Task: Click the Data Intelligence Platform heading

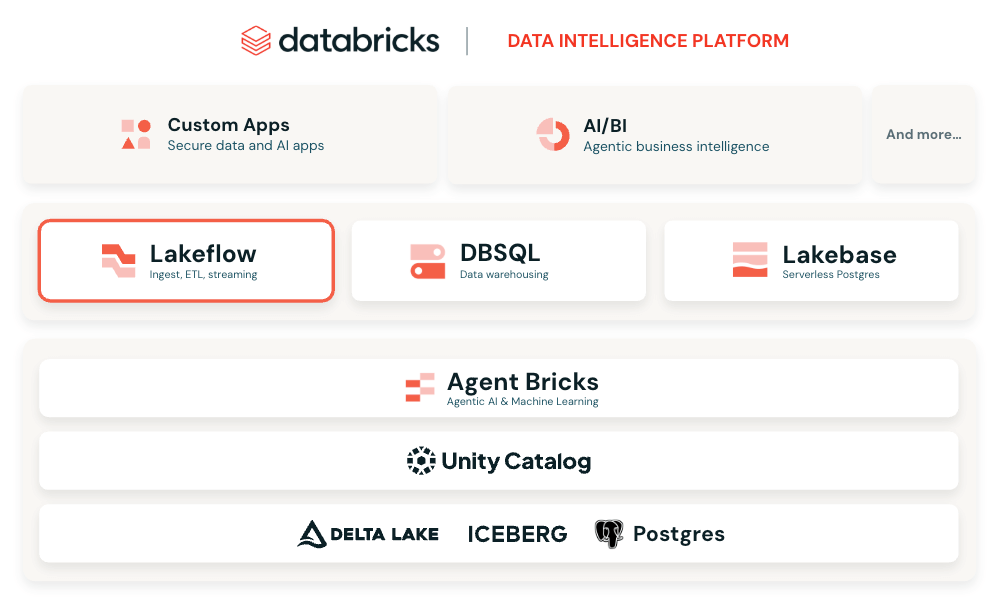Action: coord(648,41)
